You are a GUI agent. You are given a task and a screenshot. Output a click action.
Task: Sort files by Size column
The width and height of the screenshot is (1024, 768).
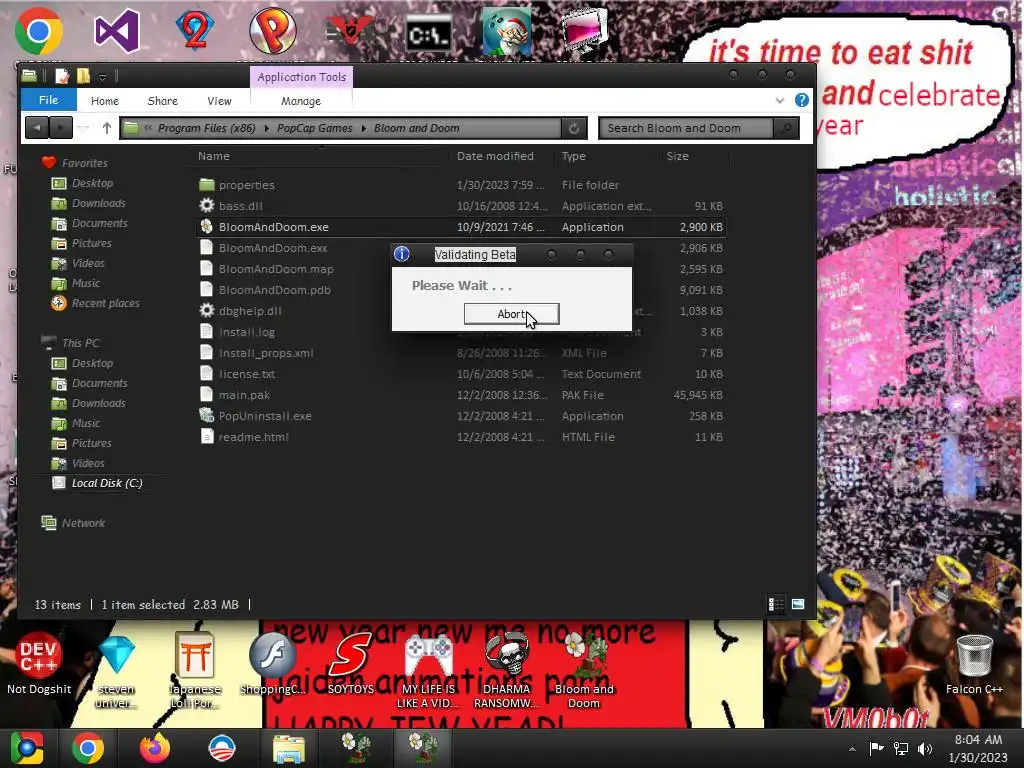[677, 156]
